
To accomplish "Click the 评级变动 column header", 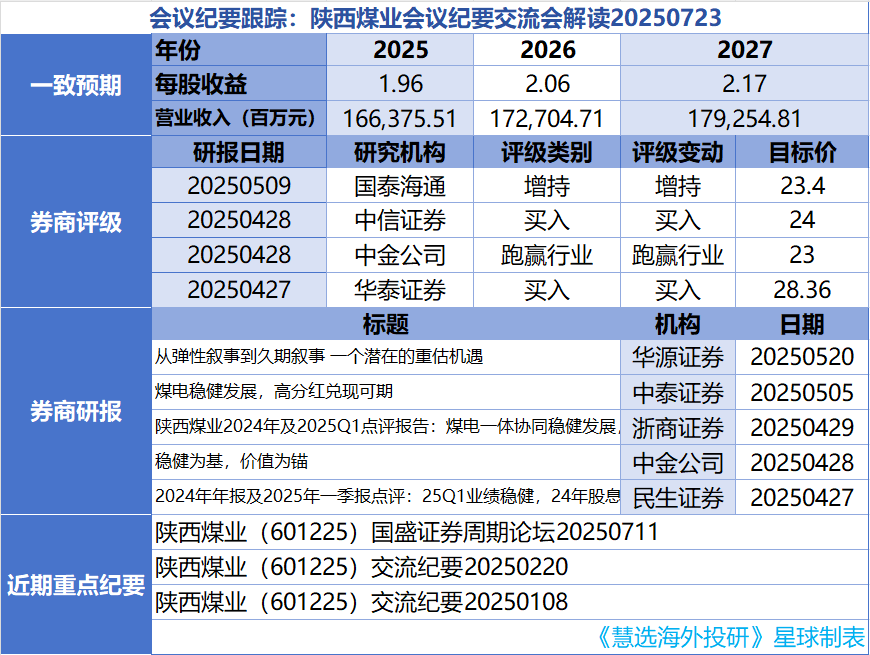I will point(678,153).
